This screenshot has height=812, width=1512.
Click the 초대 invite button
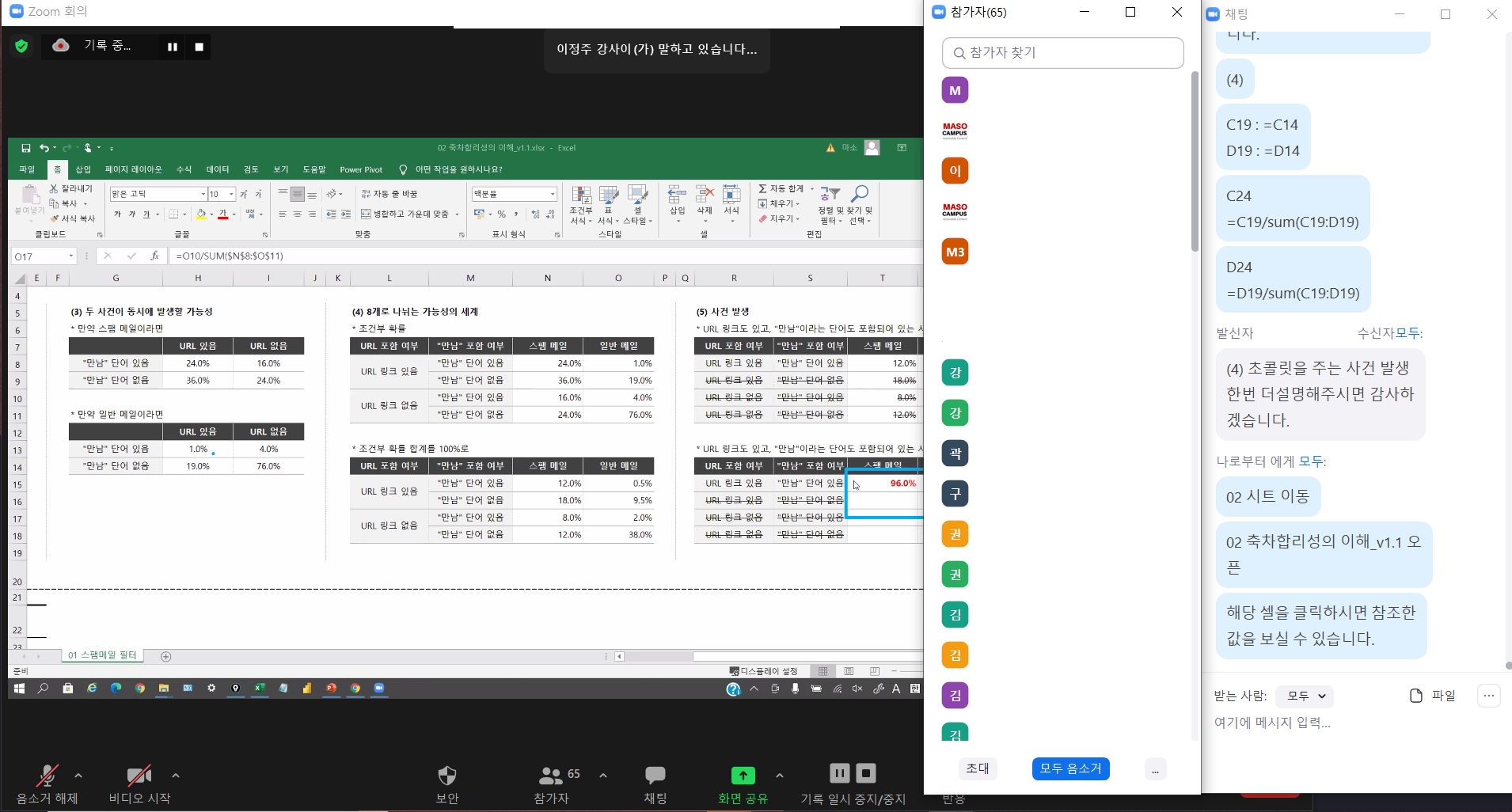978,768
